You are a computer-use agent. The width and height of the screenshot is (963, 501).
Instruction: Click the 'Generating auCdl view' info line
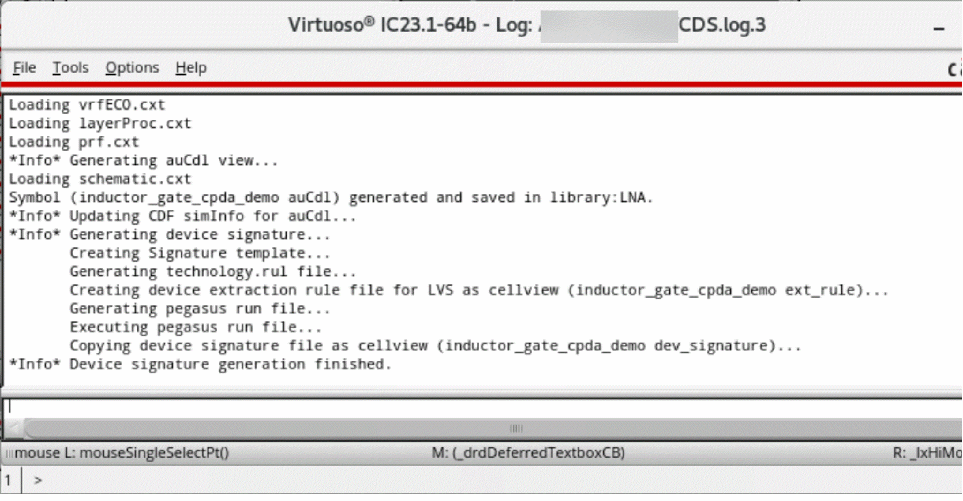[x=144, y=160]
